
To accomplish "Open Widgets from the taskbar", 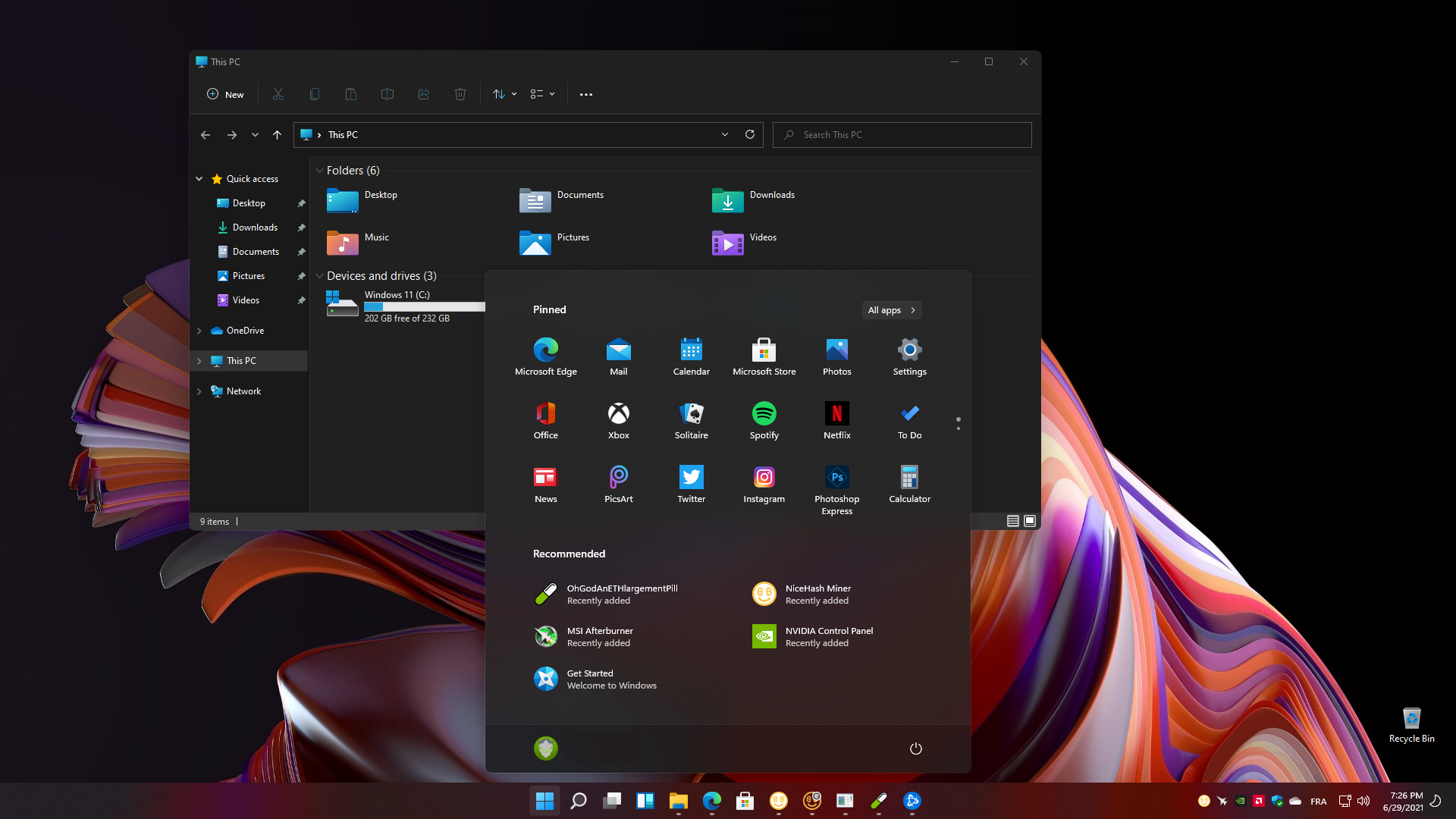I will [645, 801].
